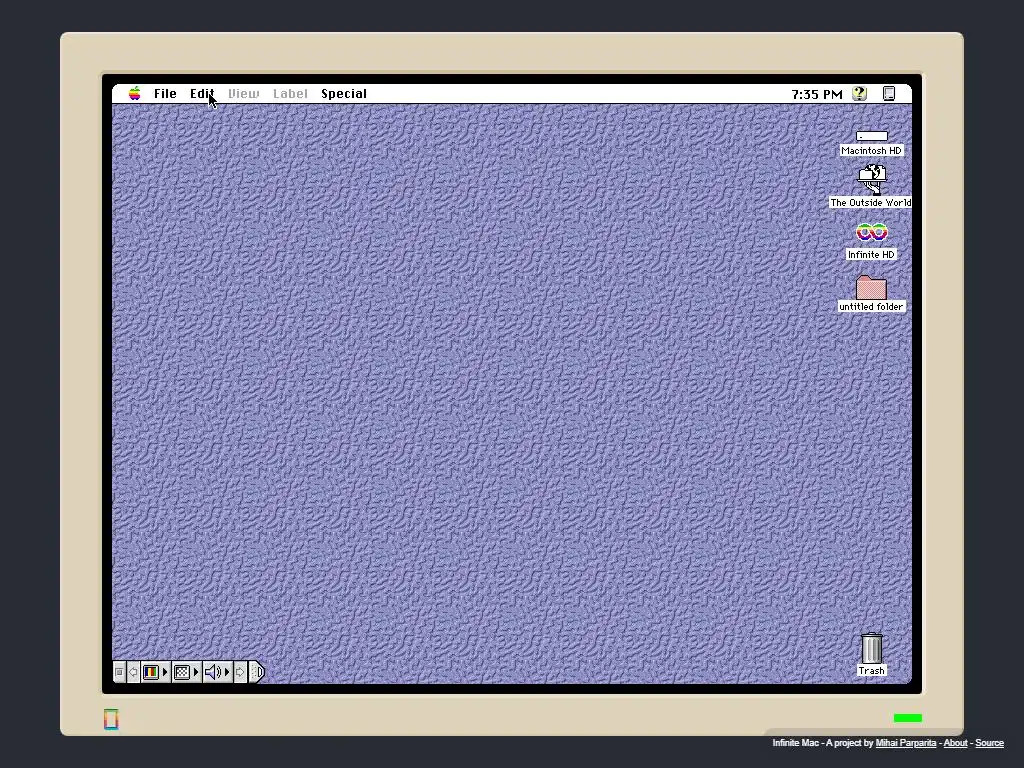Open the monitor resolution checkerboard module

[186, 672]
